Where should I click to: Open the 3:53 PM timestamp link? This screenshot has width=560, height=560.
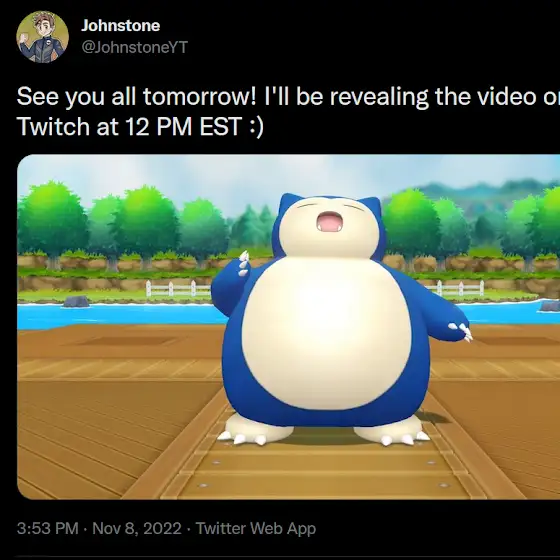tap(48, 529)
